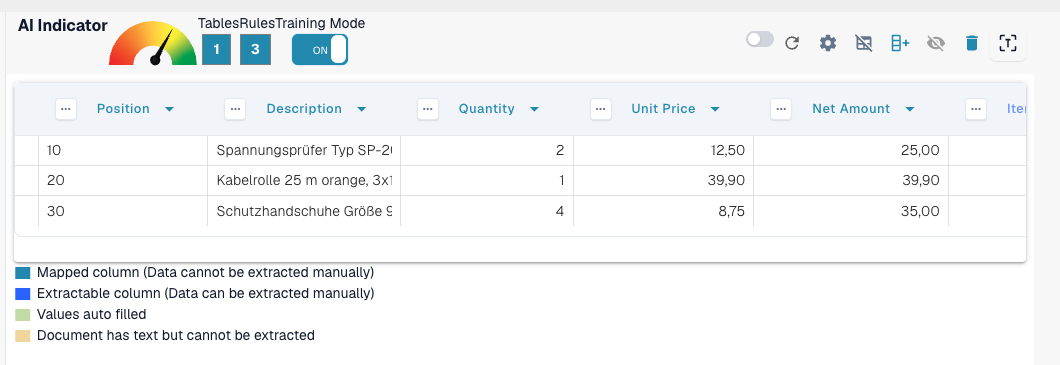Click the Extractable column legend swatch
The height and width of the screenshot is (365, 1060).
point(22,294)
